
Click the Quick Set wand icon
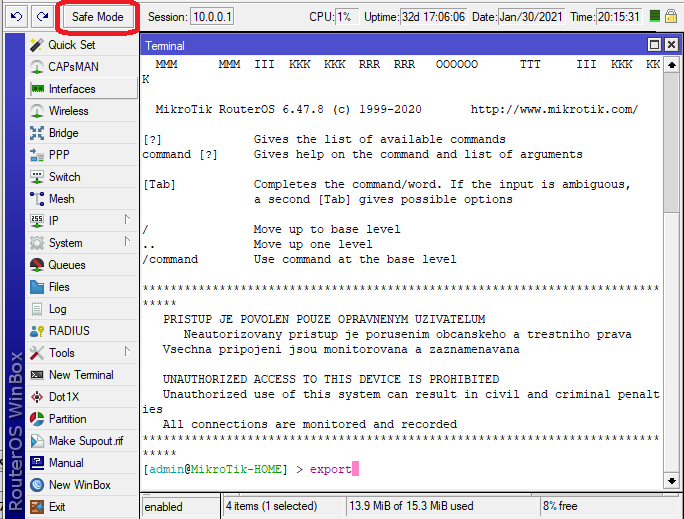(37, 44)
